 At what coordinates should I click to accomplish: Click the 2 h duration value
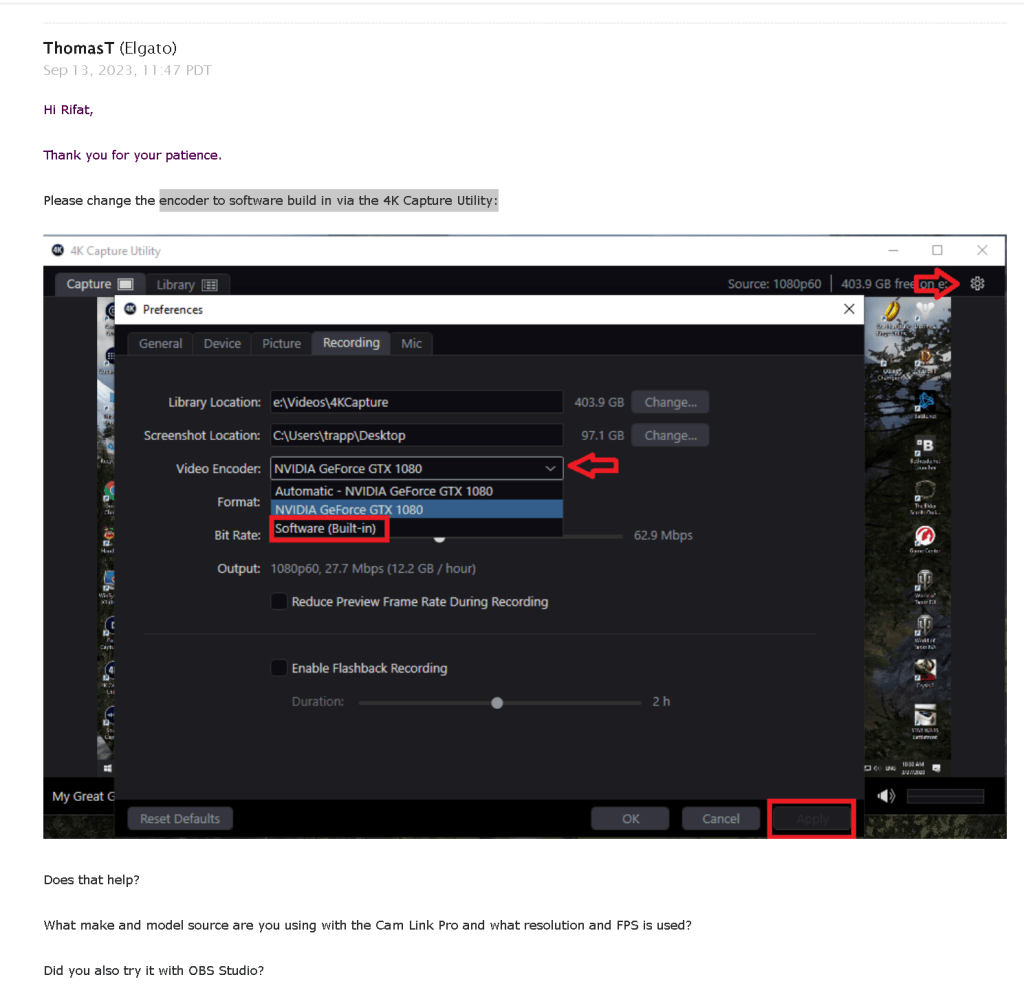(x=661, y=701)
